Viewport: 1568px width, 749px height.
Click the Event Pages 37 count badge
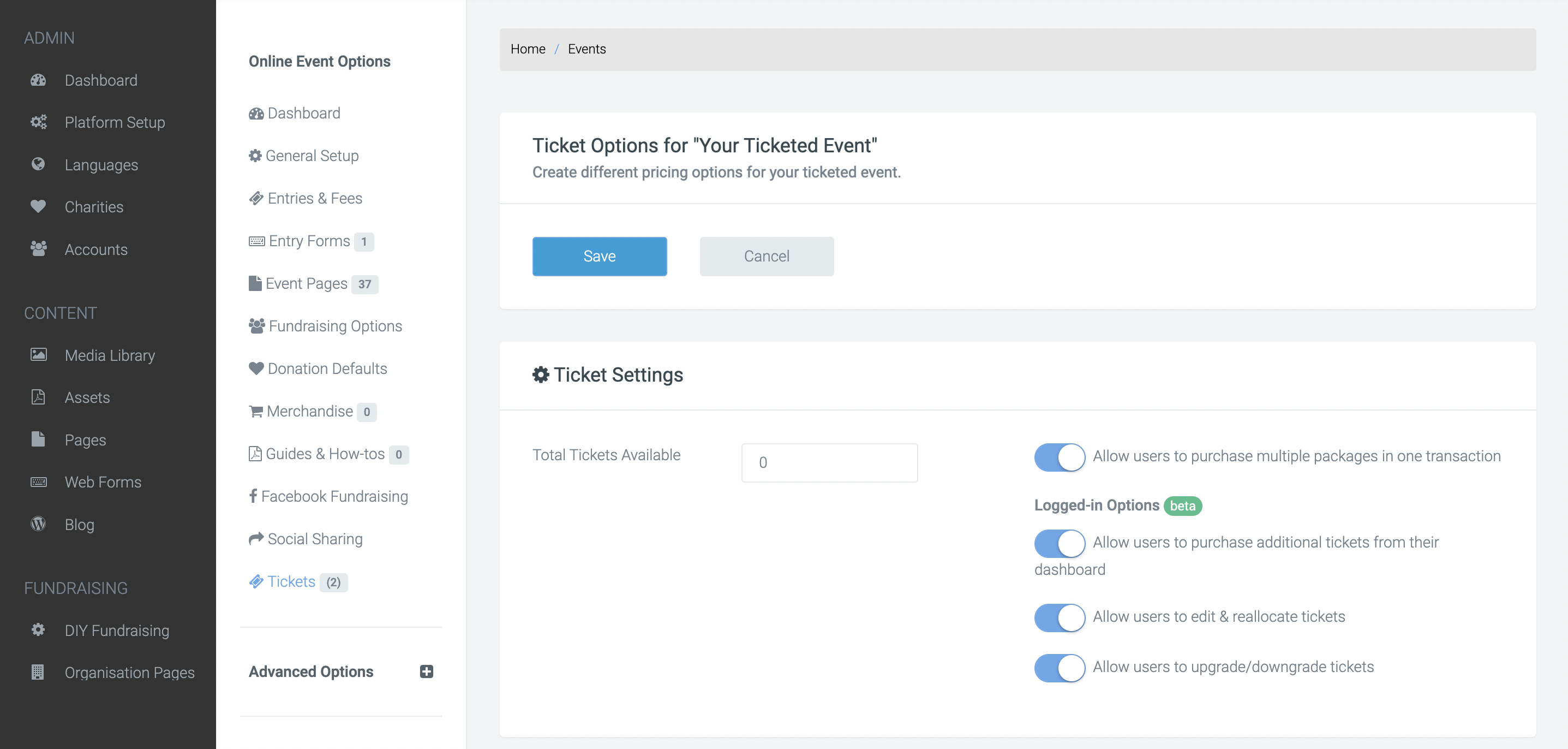point(364,284)
